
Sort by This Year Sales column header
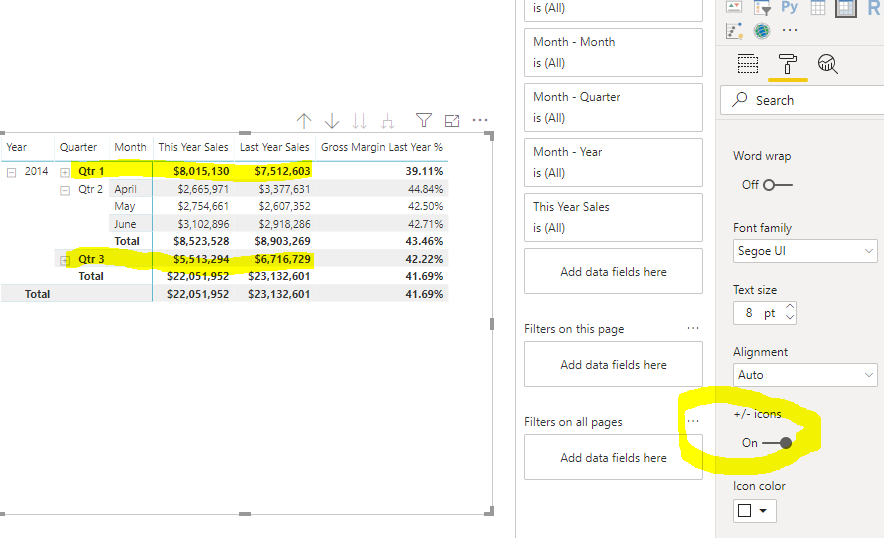pos(193,147)
